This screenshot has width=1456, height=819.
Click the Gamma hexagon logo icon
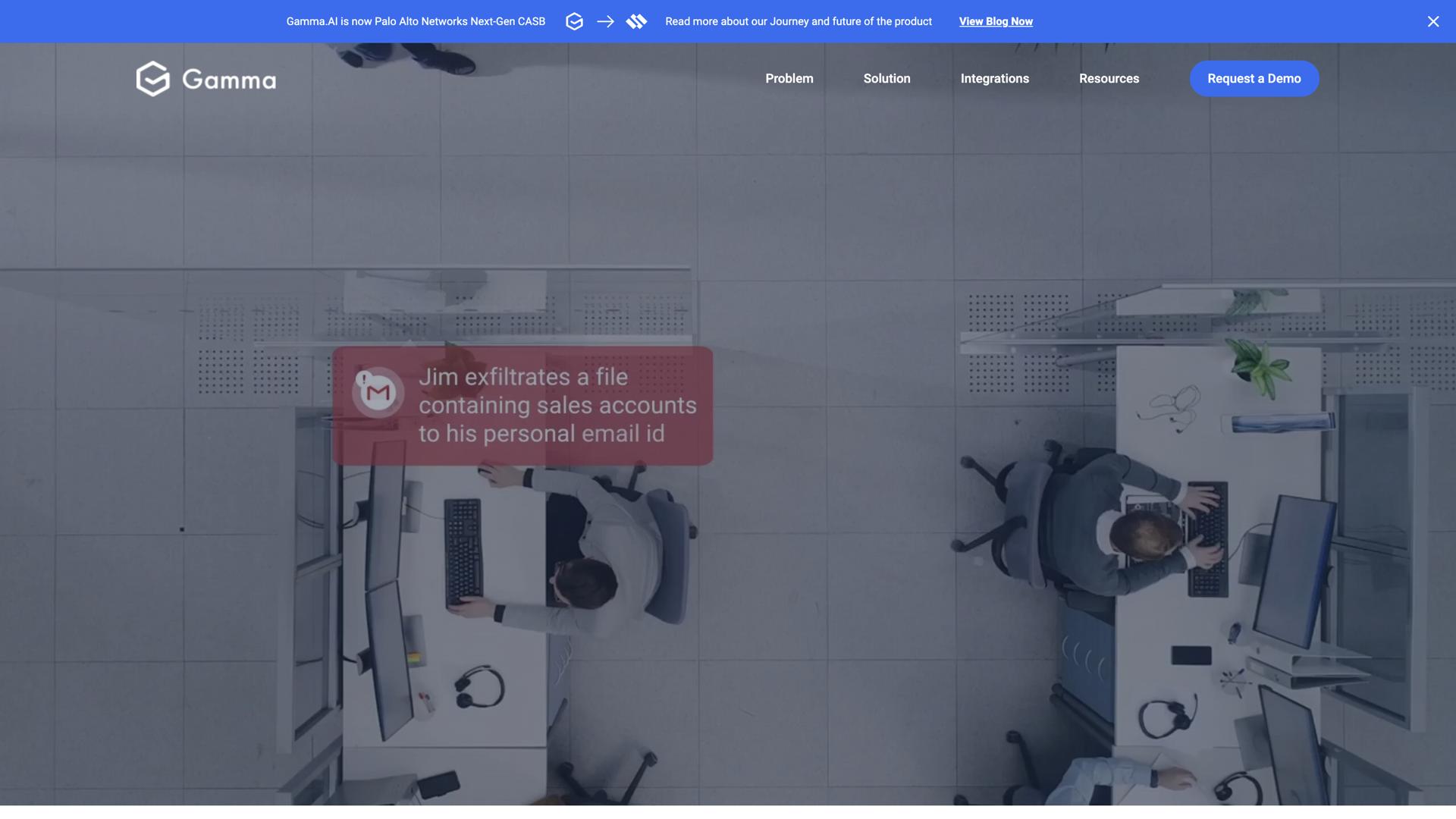[x=152, y=78]
